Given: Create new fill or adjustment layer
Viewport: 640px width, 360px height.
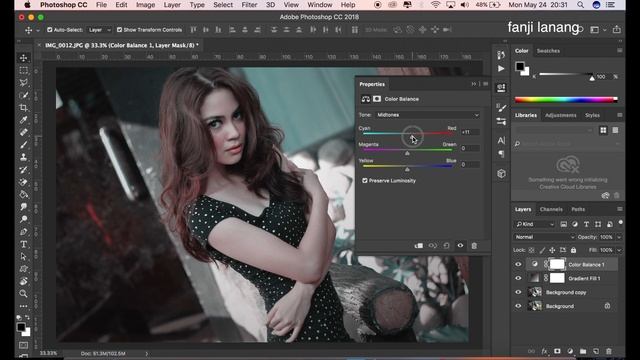Looking at the screenshot, I should 570,351.
